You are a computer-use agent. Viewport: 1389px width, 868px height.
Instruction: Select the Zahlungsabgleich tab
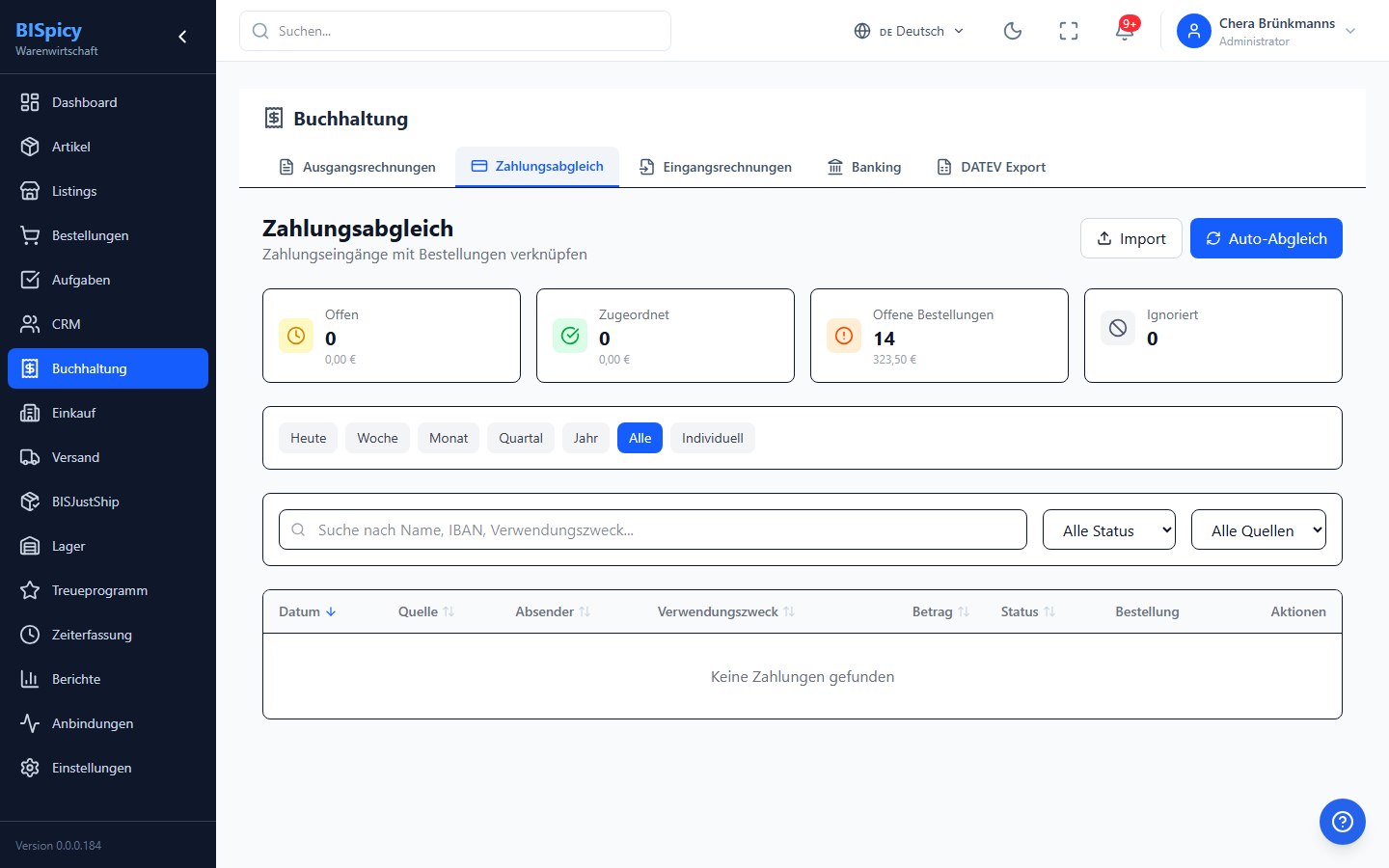537,167
